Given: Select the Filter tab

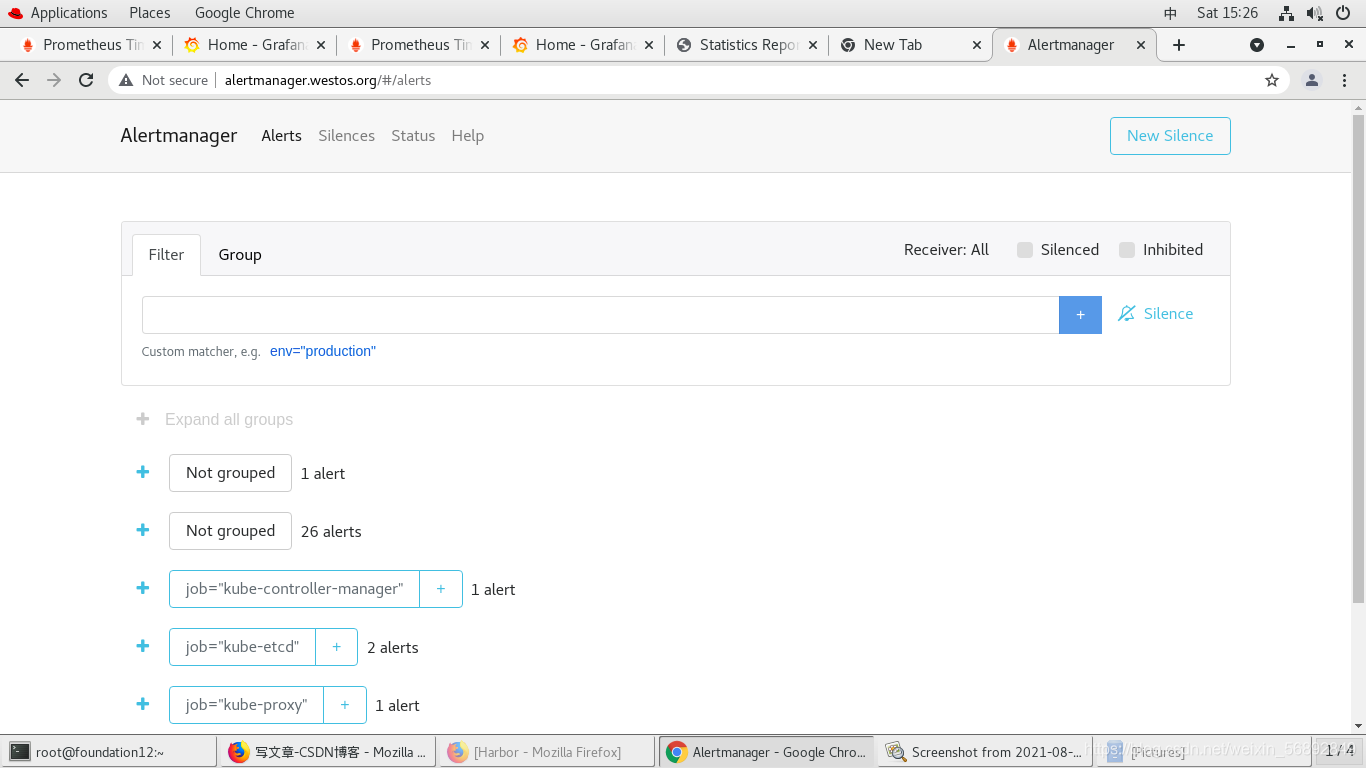Looking at the screenshot, I should tap(166, 255).
